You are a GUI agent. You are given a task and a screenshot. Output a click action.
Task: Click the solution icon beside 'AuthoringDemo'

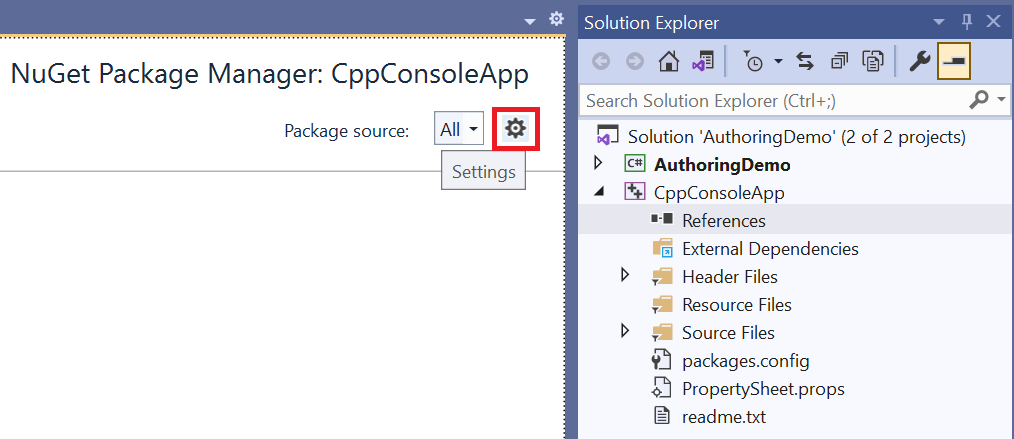[606, 136]
